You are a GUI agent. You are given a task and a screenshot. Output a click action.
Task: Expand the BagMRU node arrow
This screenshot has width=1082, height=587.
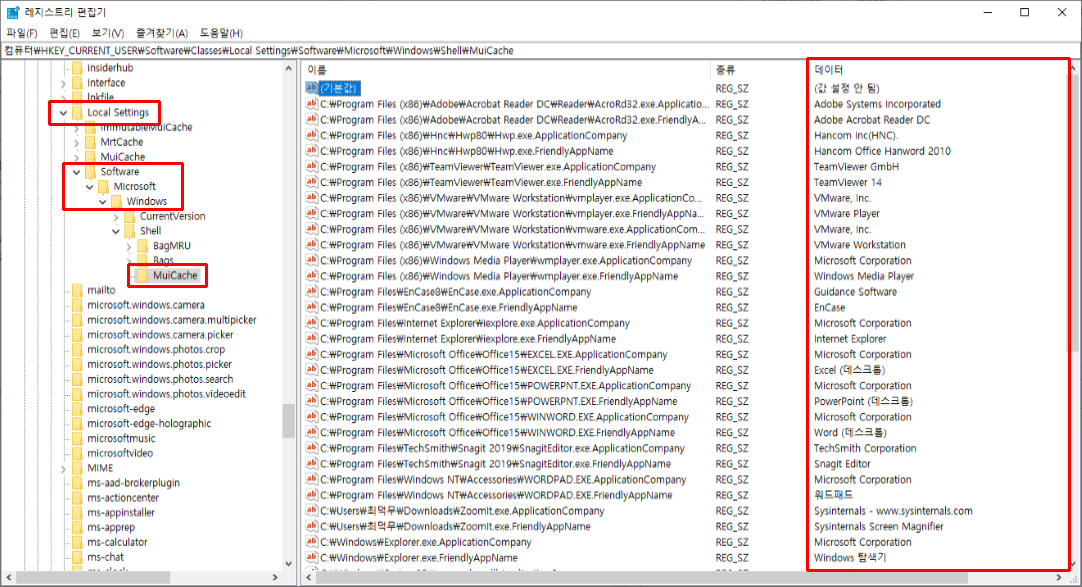(x=129, y=246)
